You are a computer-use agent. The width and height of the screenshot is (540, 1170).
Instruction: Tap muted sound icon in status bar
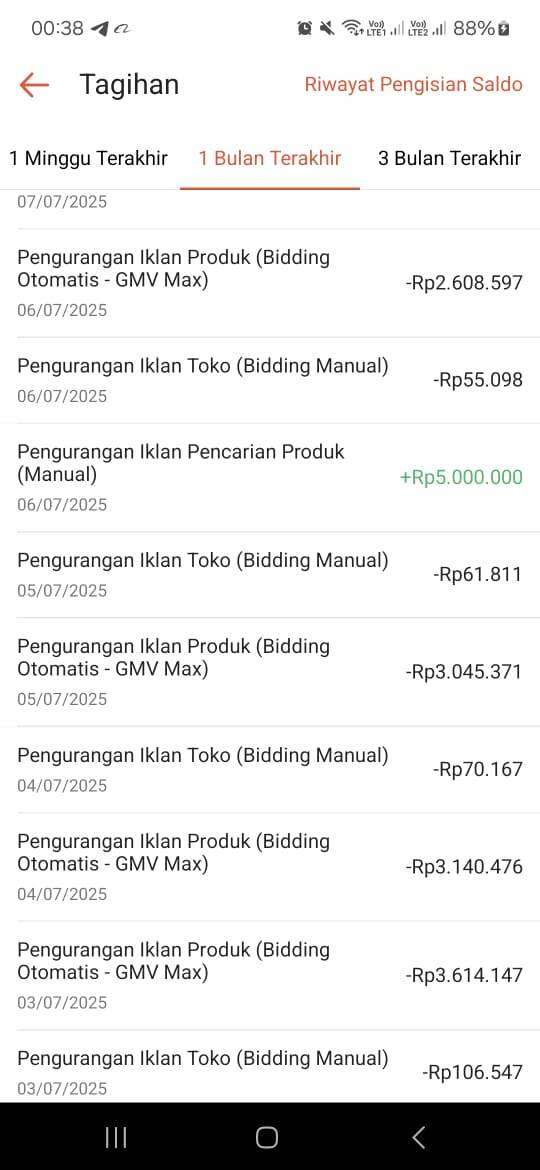[327, 28]
